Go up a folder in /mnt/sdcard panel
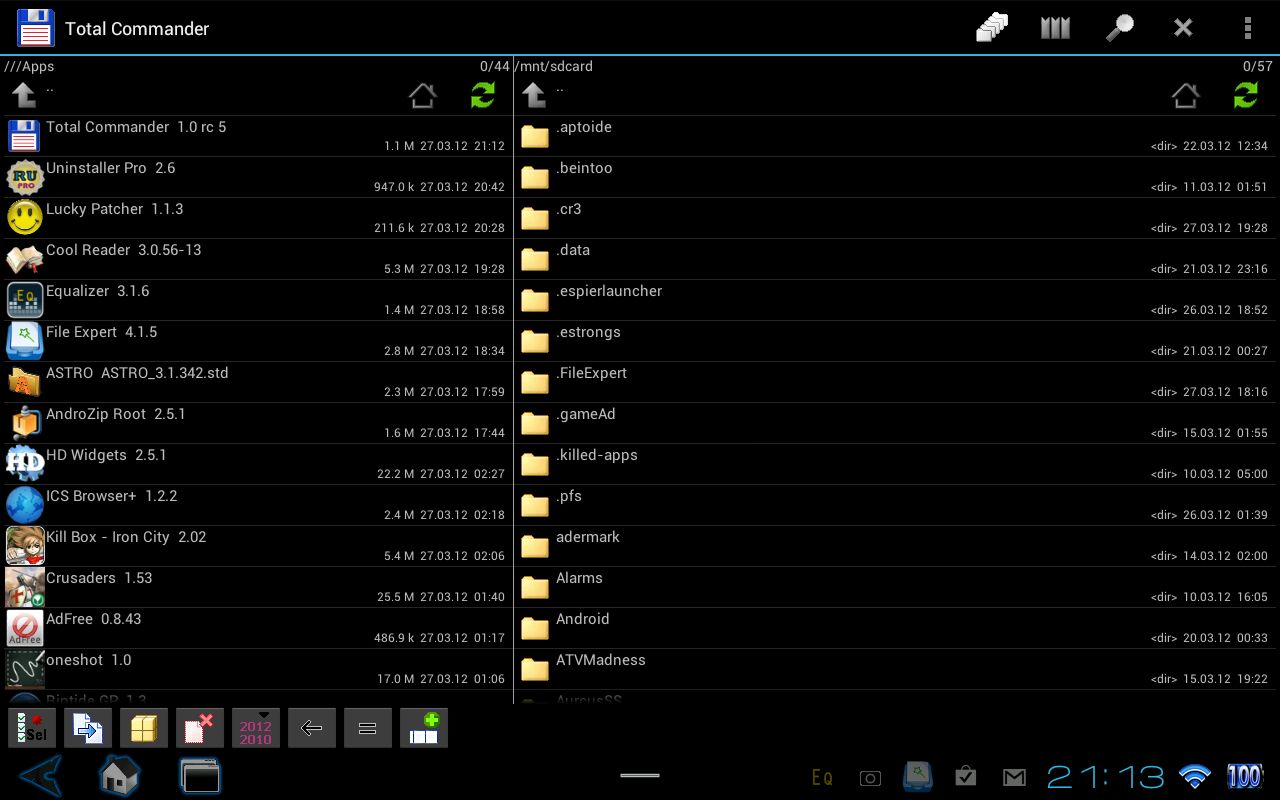 coord(534,95)
